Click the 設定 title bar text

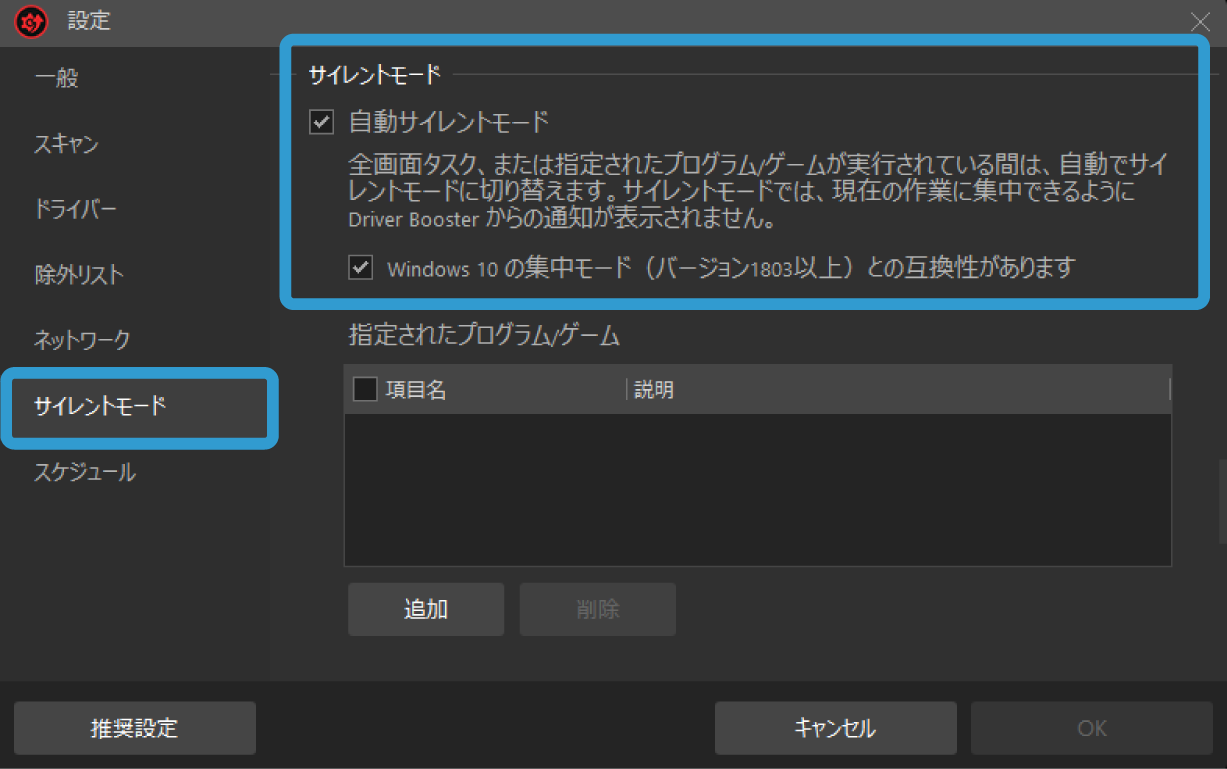click(x=88, y=21)
